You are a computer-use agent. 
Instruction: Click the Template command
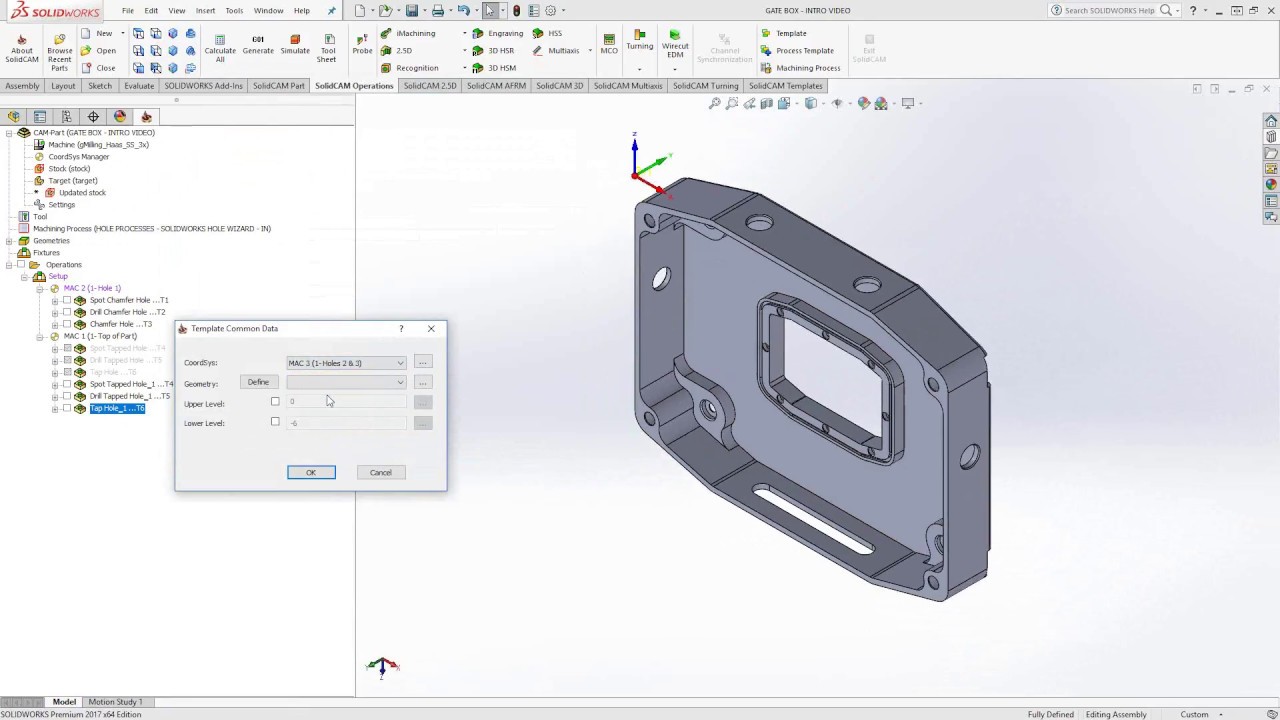pyautogui.click(x=783, y=33)
